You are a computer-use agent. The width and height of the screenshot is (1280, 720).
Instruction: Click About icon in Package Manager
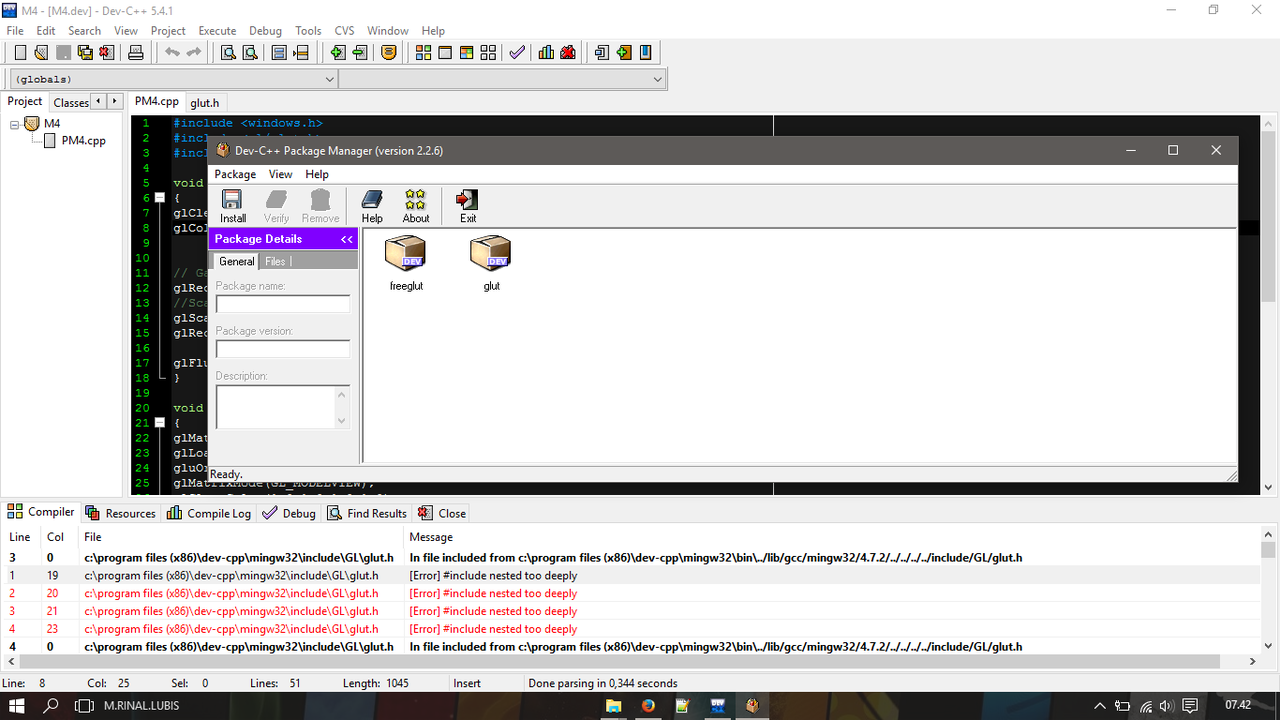[x=416, y=207]
